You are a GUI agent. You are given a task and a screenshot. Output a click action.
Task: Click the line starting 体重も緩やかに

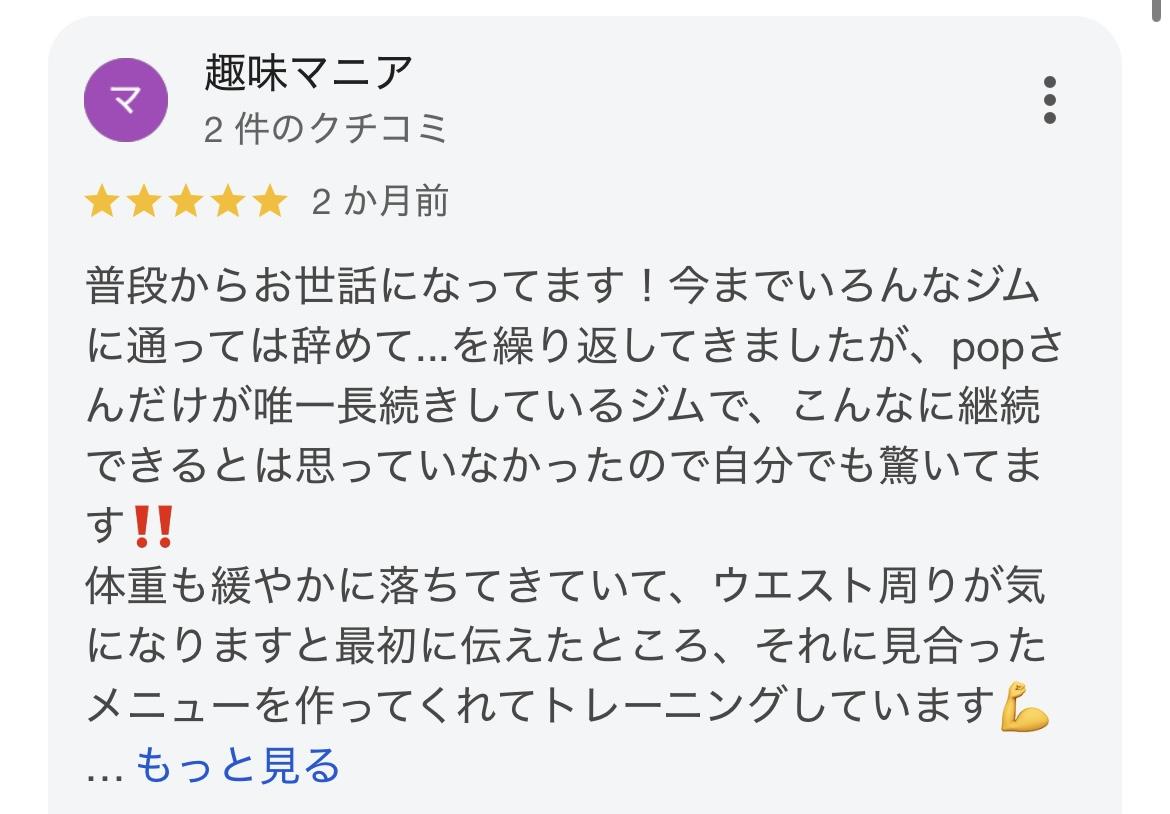pyautogui.click(x=565, y=587)
